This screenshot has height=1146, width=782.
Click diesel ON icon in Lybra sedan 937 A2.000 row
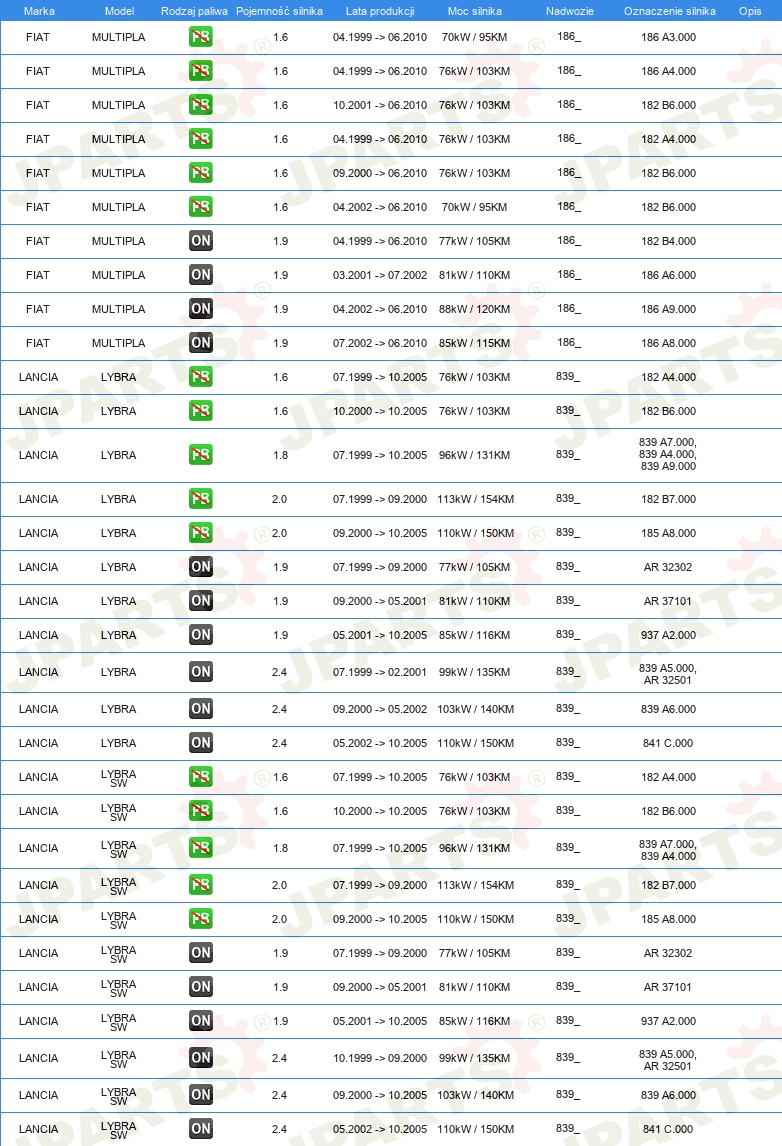pos(200,634)
